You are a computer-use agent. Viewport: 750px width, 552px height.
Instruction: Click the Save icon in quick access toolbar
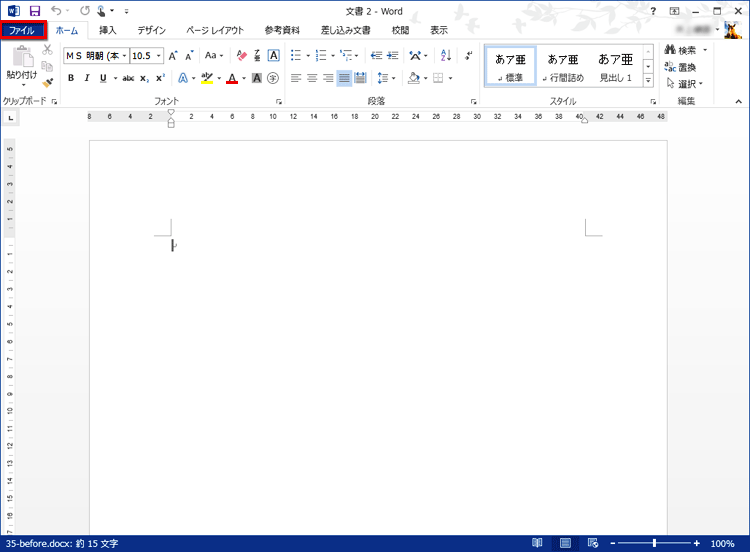35,11
